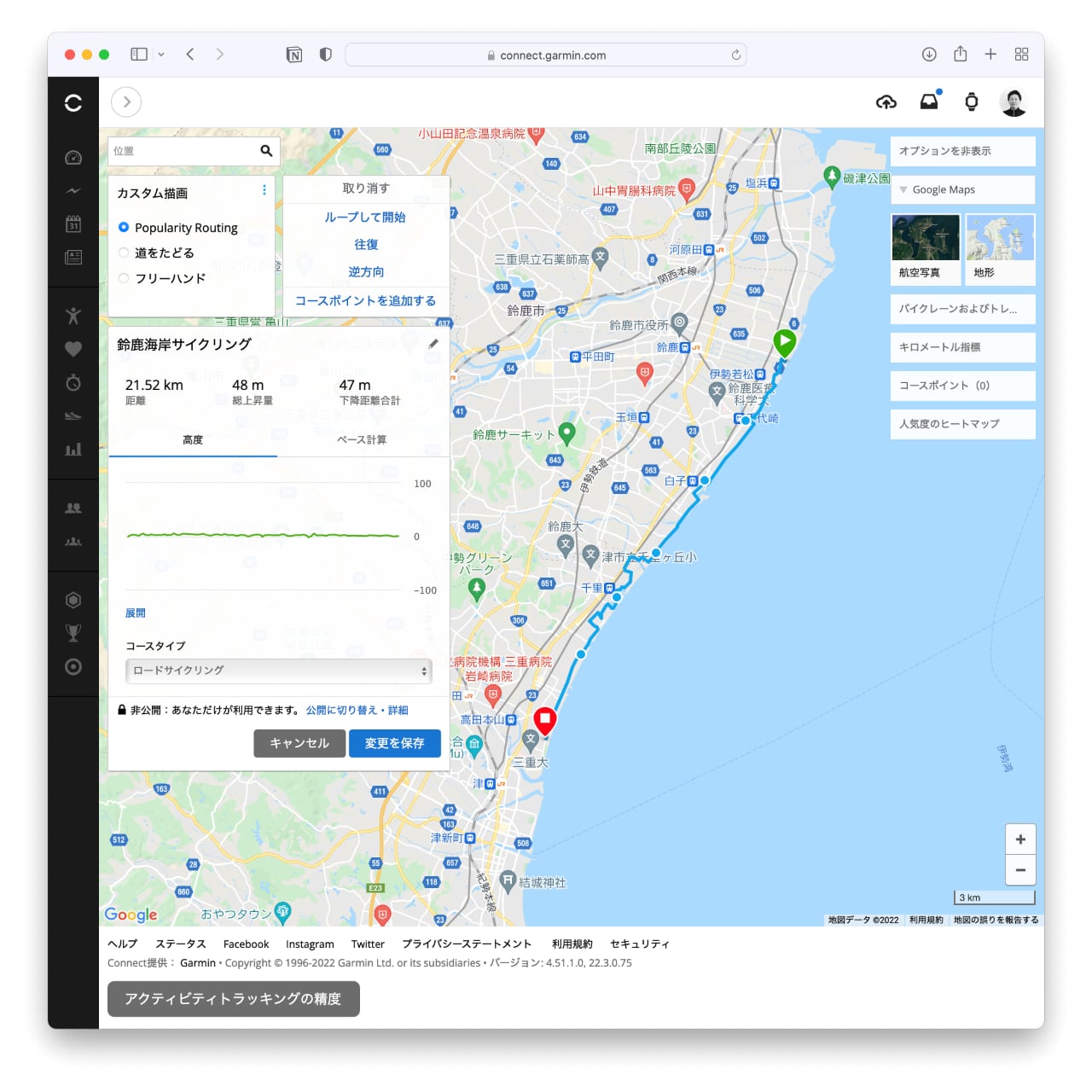Click the cloud upload icon
Screen dimensions: 1092x1092
(886, 102)
